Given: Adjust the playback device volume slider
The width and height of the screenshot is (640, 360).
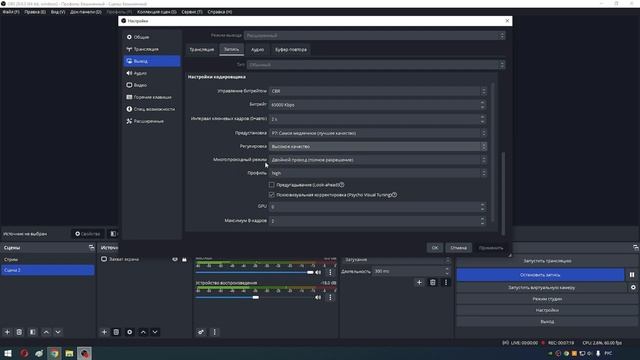Looking at the screenshot, I should (x=255, y=298).
